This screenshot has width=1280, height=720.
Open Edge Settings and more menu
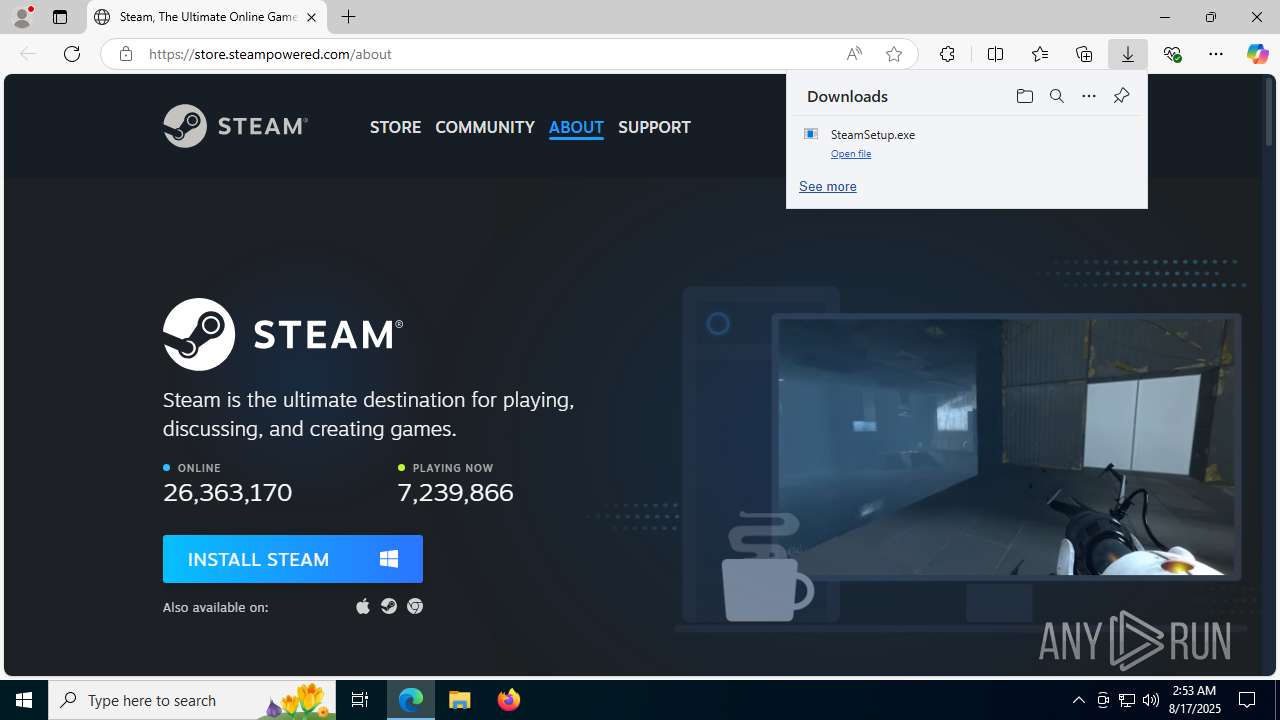point(1216,54)
